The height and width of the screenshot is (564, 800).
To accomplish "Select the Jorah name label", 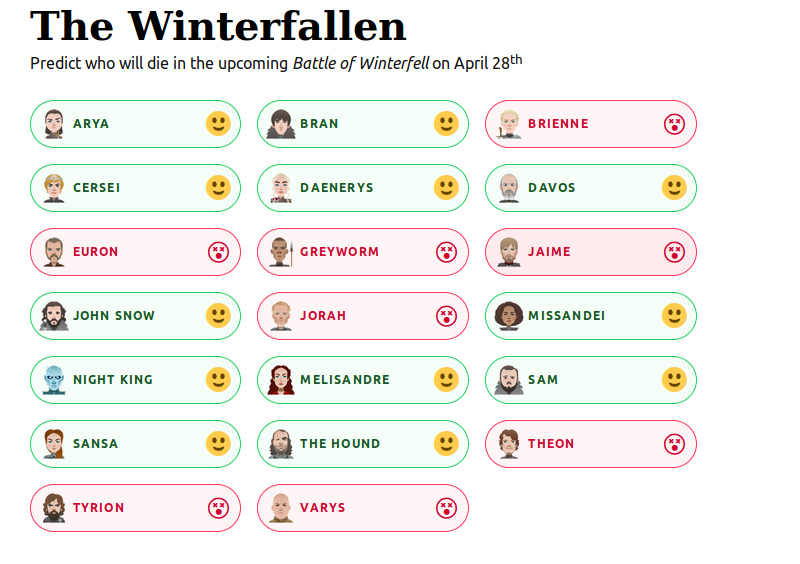I will (x=323, y=316).
